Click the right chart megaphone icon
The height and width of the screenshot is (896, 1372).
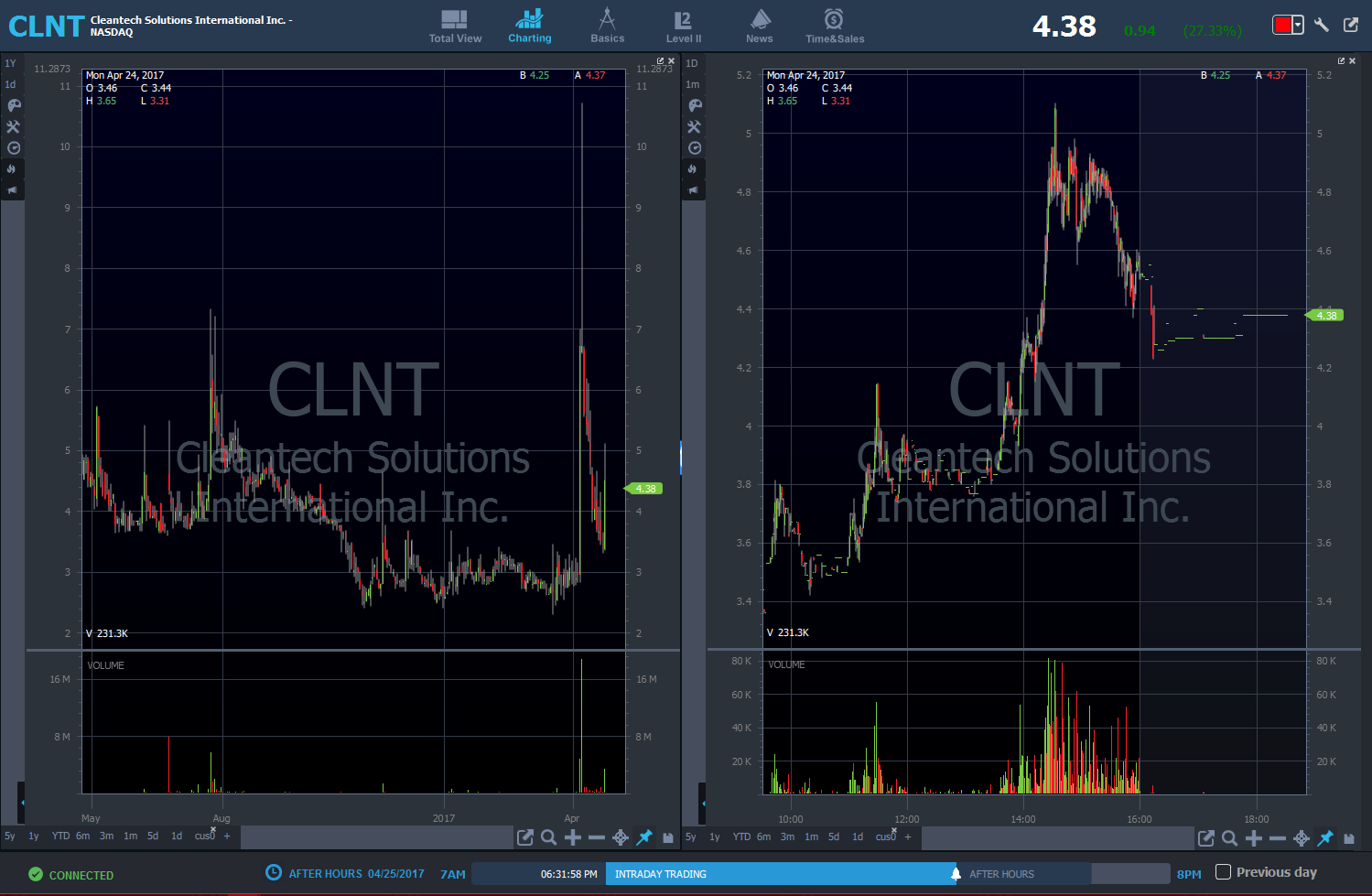pos(693,189)
